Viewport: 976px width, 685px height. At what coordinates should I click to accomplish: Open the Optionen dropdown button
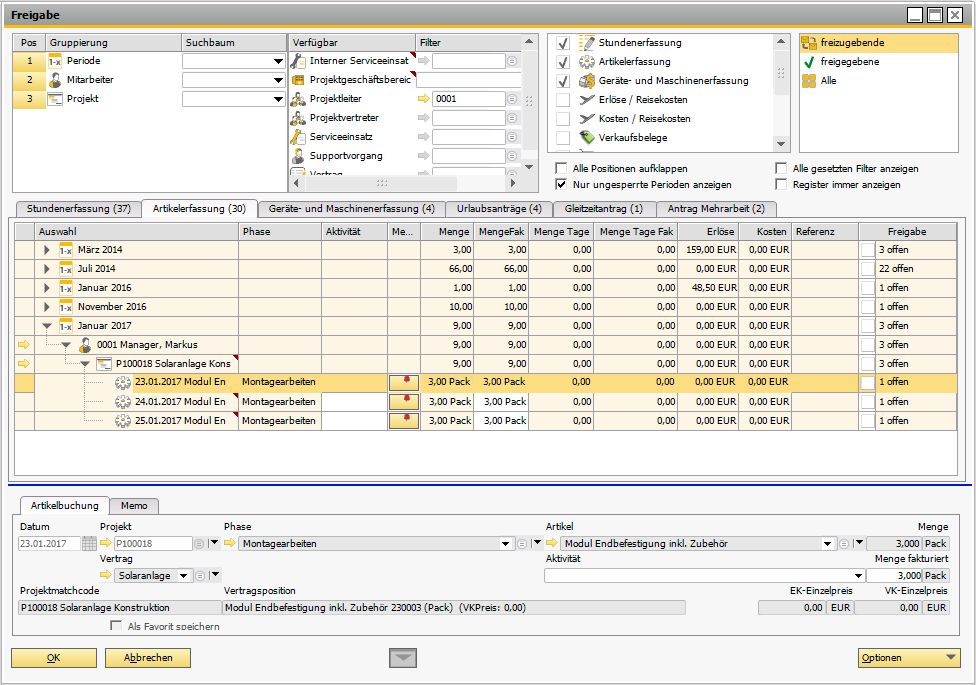909,658
